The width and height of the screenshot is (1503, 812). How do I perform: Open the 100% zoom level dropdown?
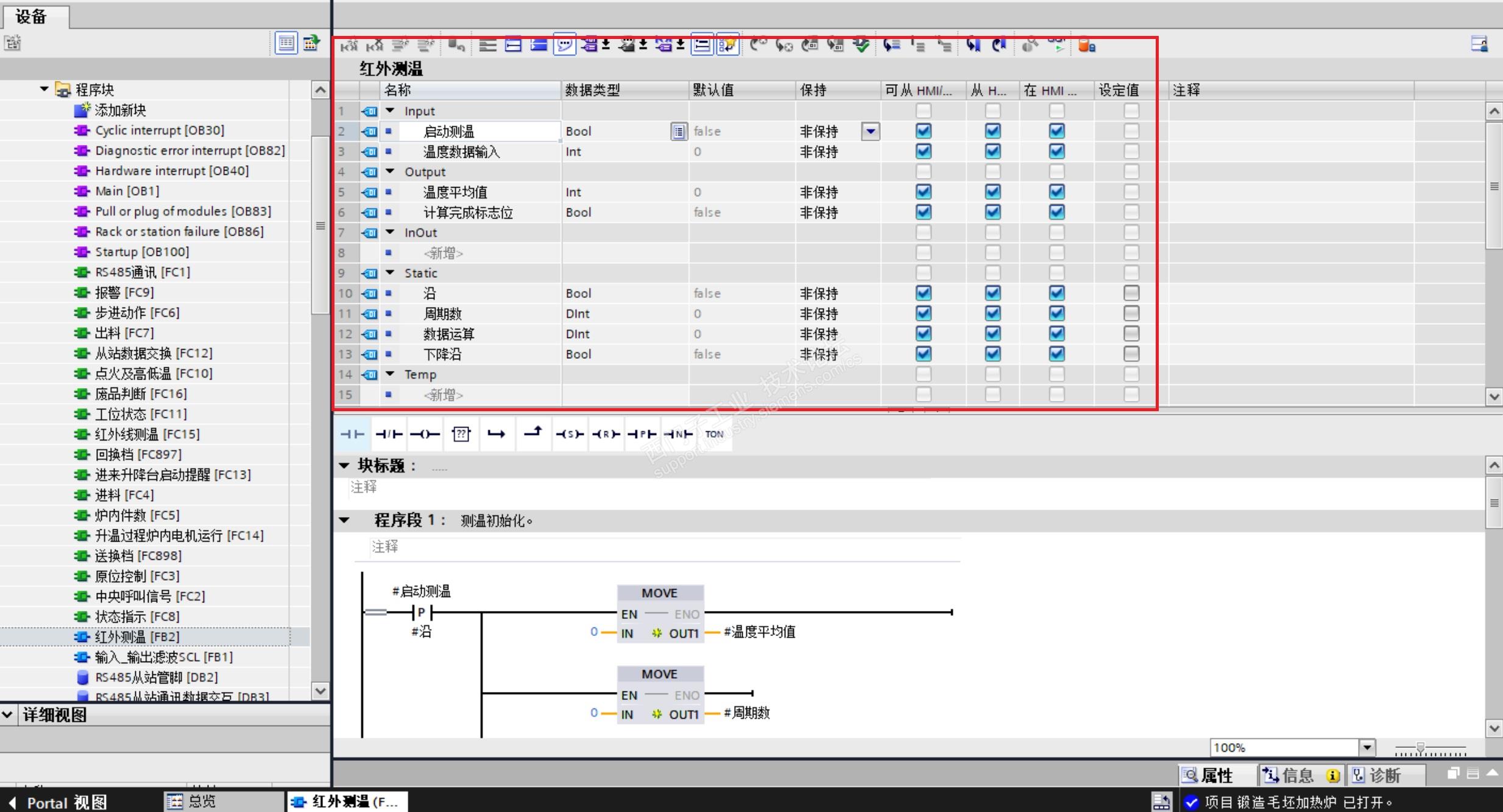click(1367, 747)
